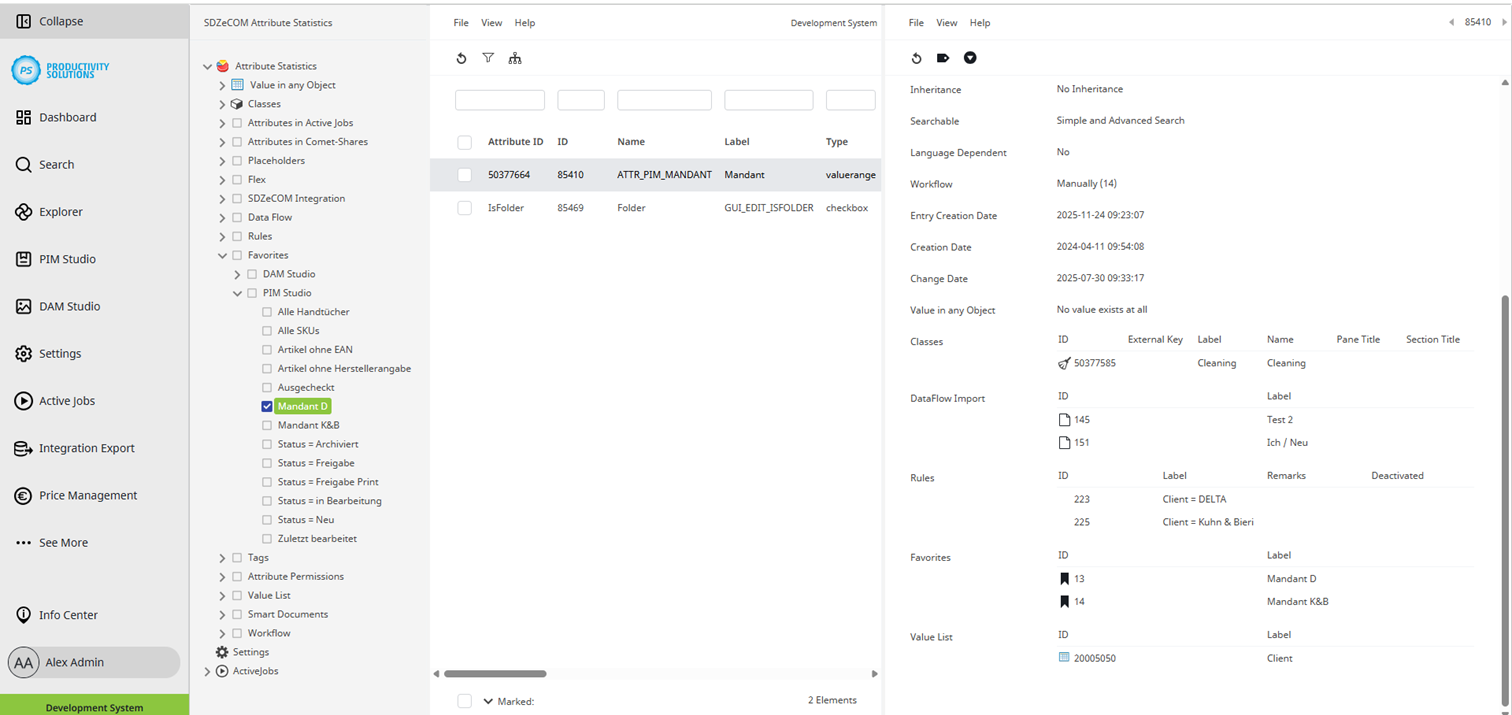Select the Explorer icon in the sidebar
Screen dimensions: 1512x715
[x=25, y=211]
